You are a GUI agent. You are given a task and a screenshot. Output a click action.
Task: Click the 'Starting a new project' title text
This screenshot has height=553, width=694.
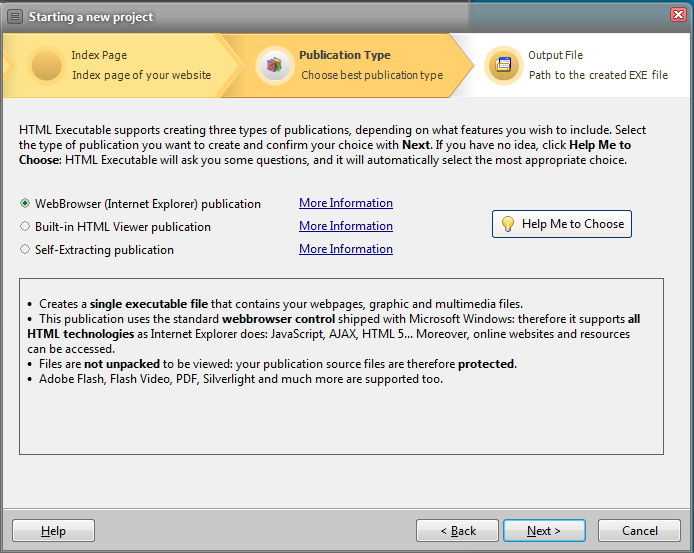91,17
